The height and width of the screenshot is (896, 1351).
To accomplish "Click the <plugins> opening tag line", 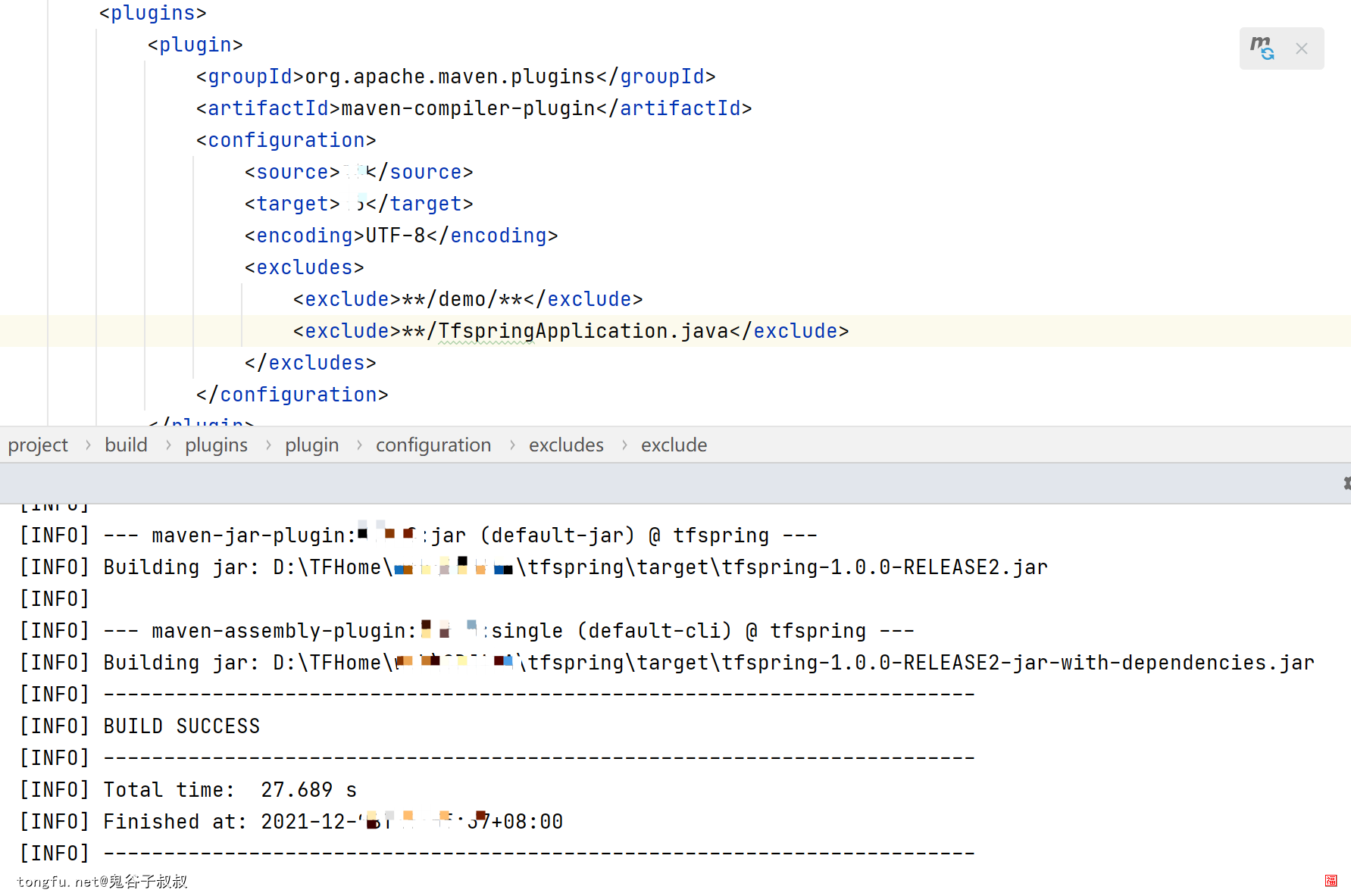I will (x=152, y=13).
